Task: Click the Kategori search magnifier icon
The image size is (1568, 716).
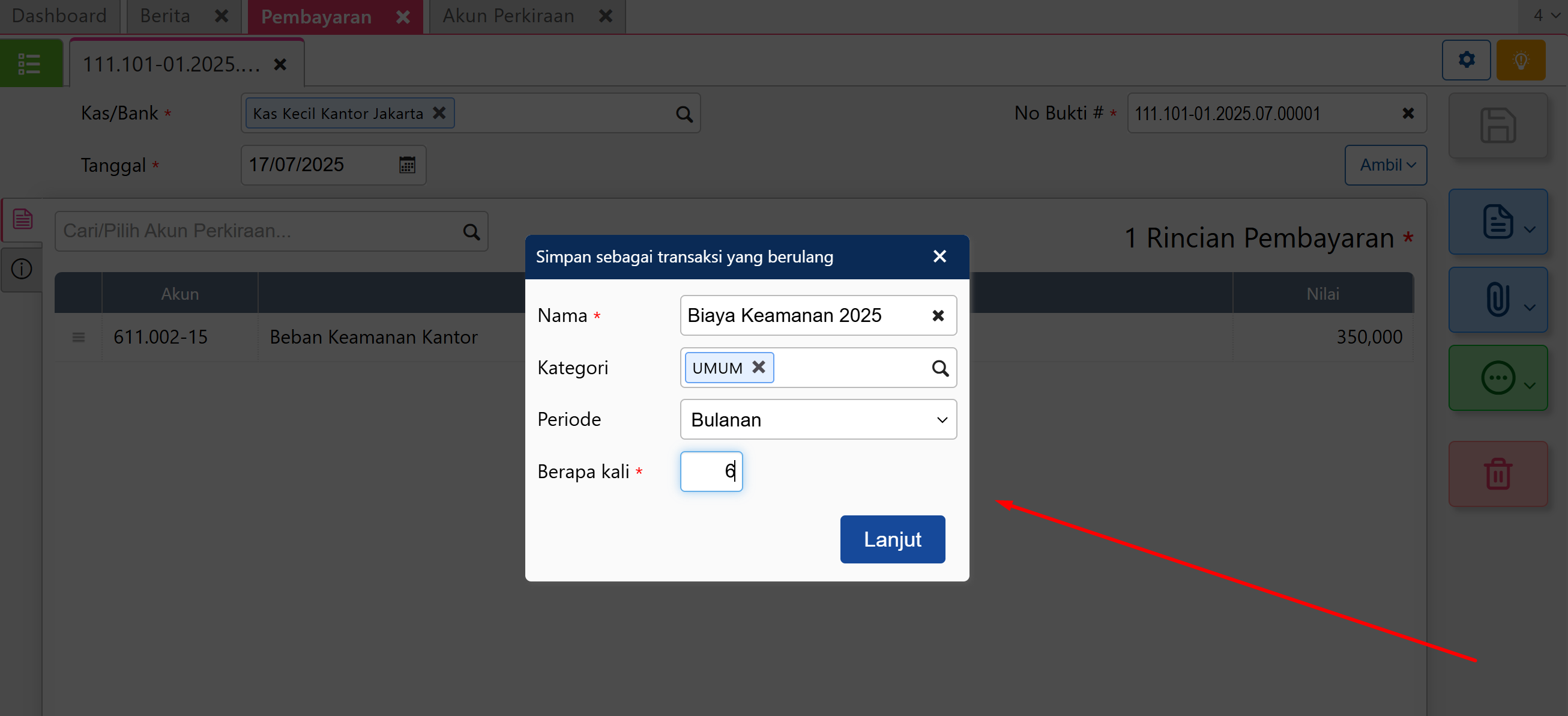Action: (x=939, y=368)
